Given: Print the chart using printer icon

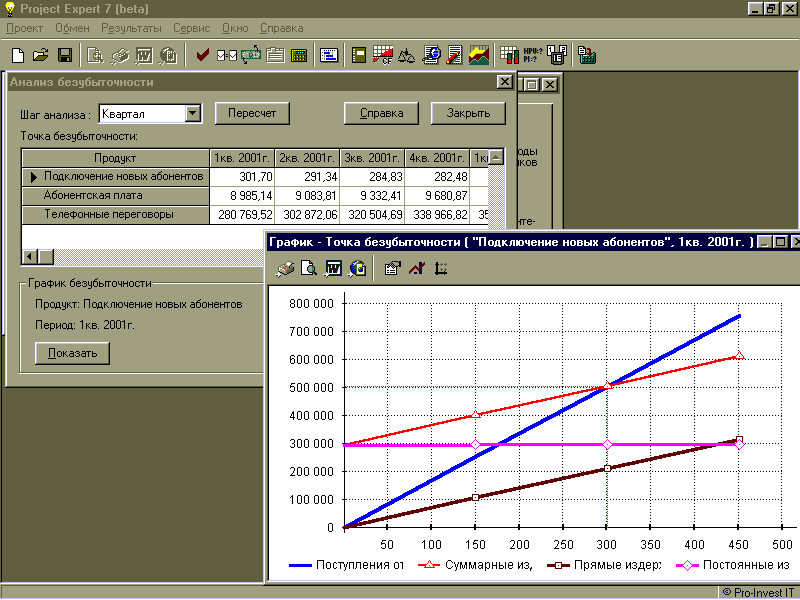Looking at the screenshot, I should tap(285, 268).
